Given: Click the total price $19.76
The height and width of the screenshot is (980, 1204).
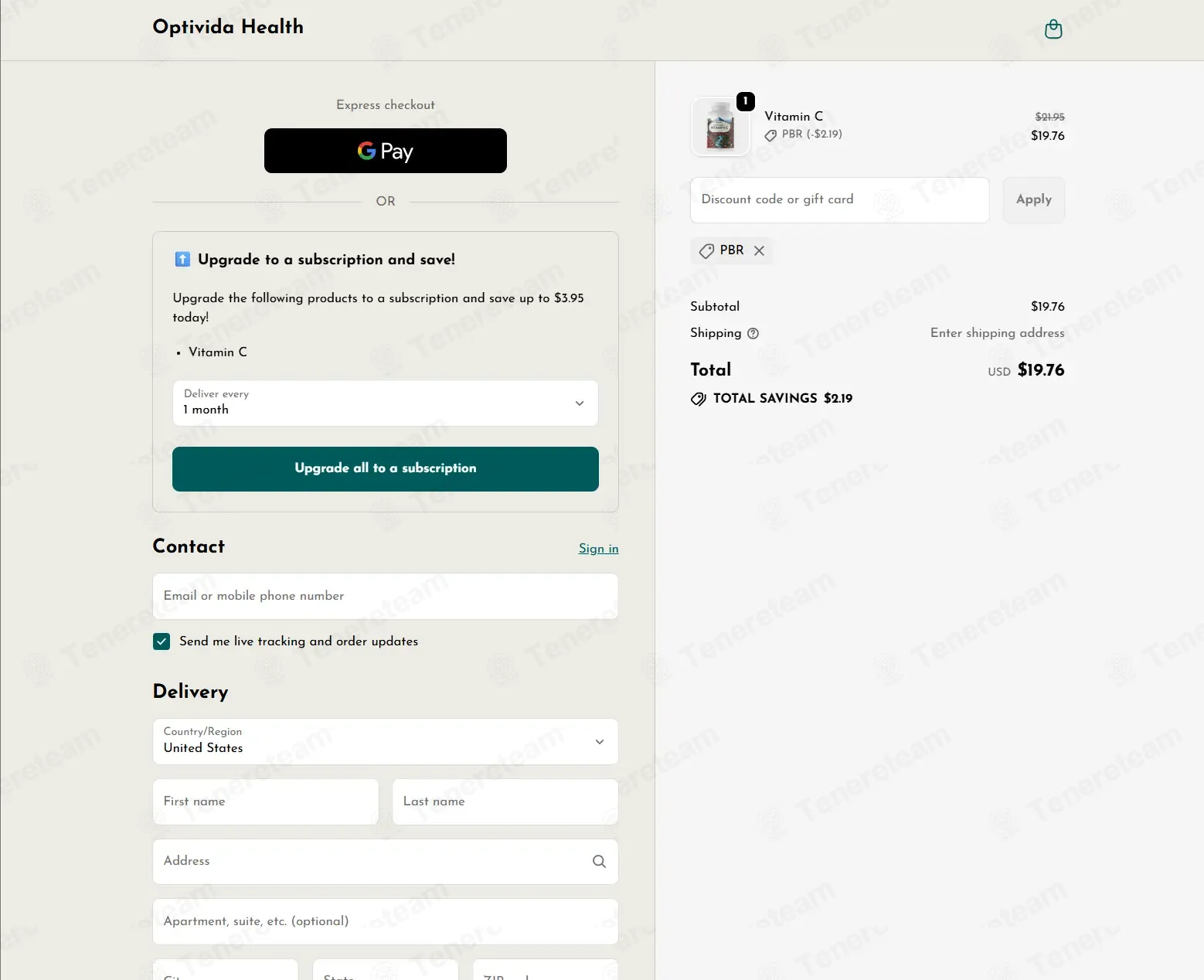Looking at the screenshot, I should [1041, 370].
